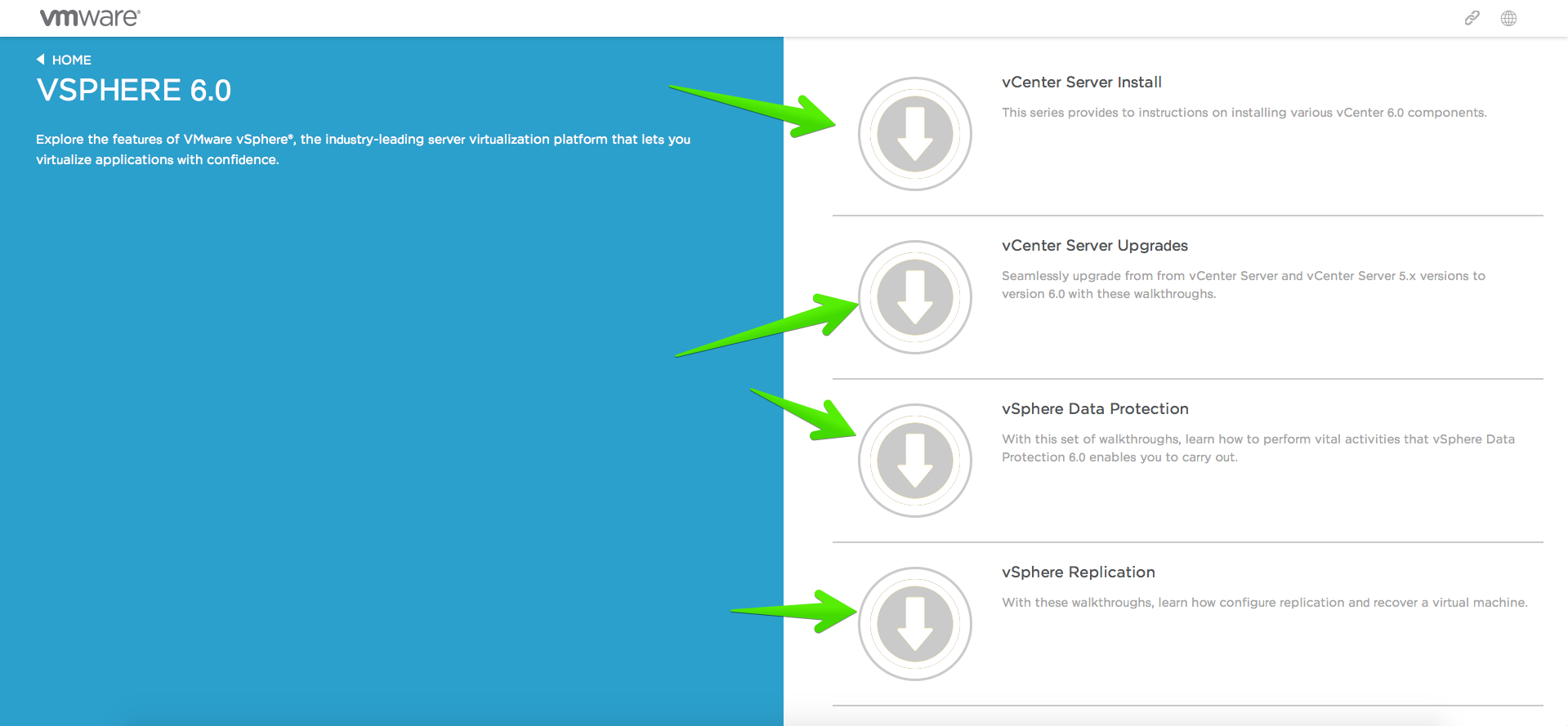Viewport: 1568px width, 726px height.
Task: Click the VSPHERE 6.0 heading
Action: click(134, 90)
